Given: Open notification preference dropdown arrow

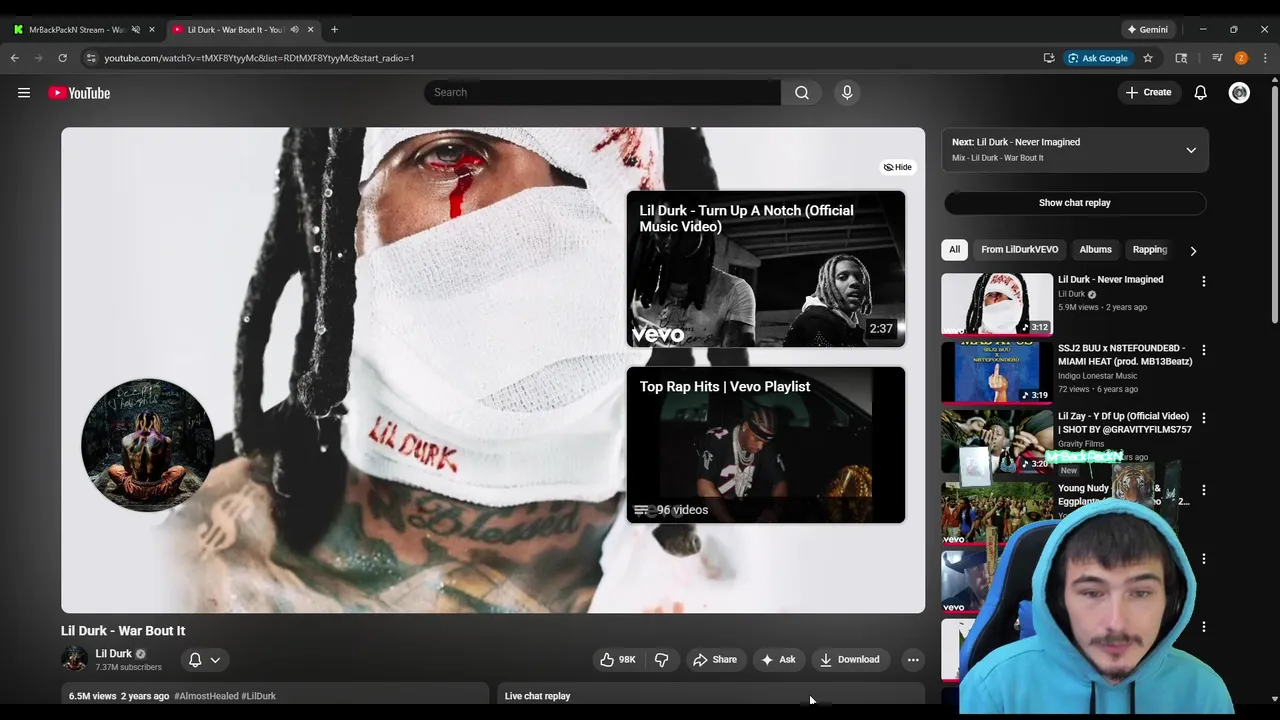Looking at the screenshot, I should pyautogui.click(x=215, y=660).
